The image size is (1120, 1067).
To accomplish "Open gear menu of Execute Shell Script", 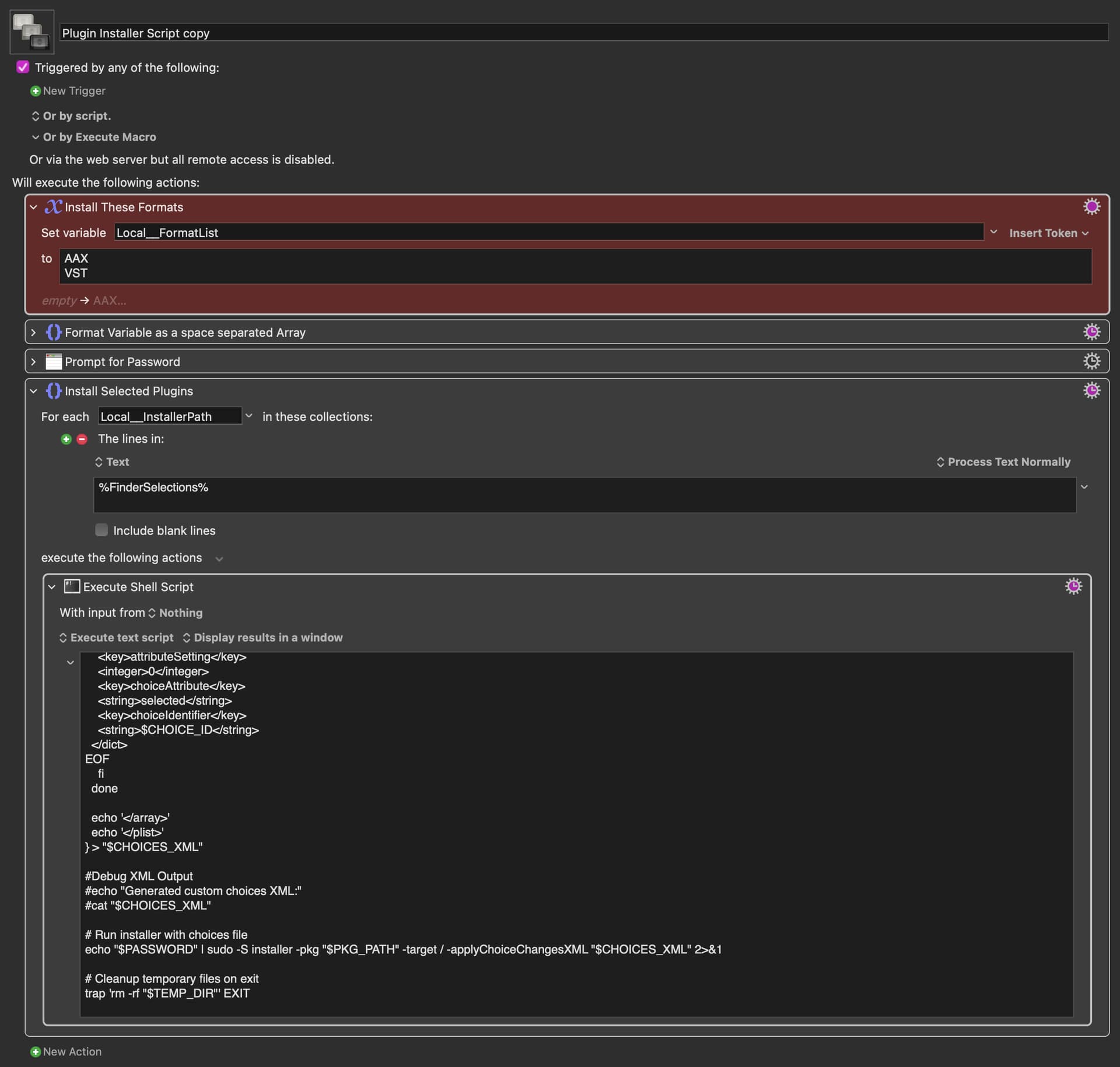I will tap(1073, 586).
